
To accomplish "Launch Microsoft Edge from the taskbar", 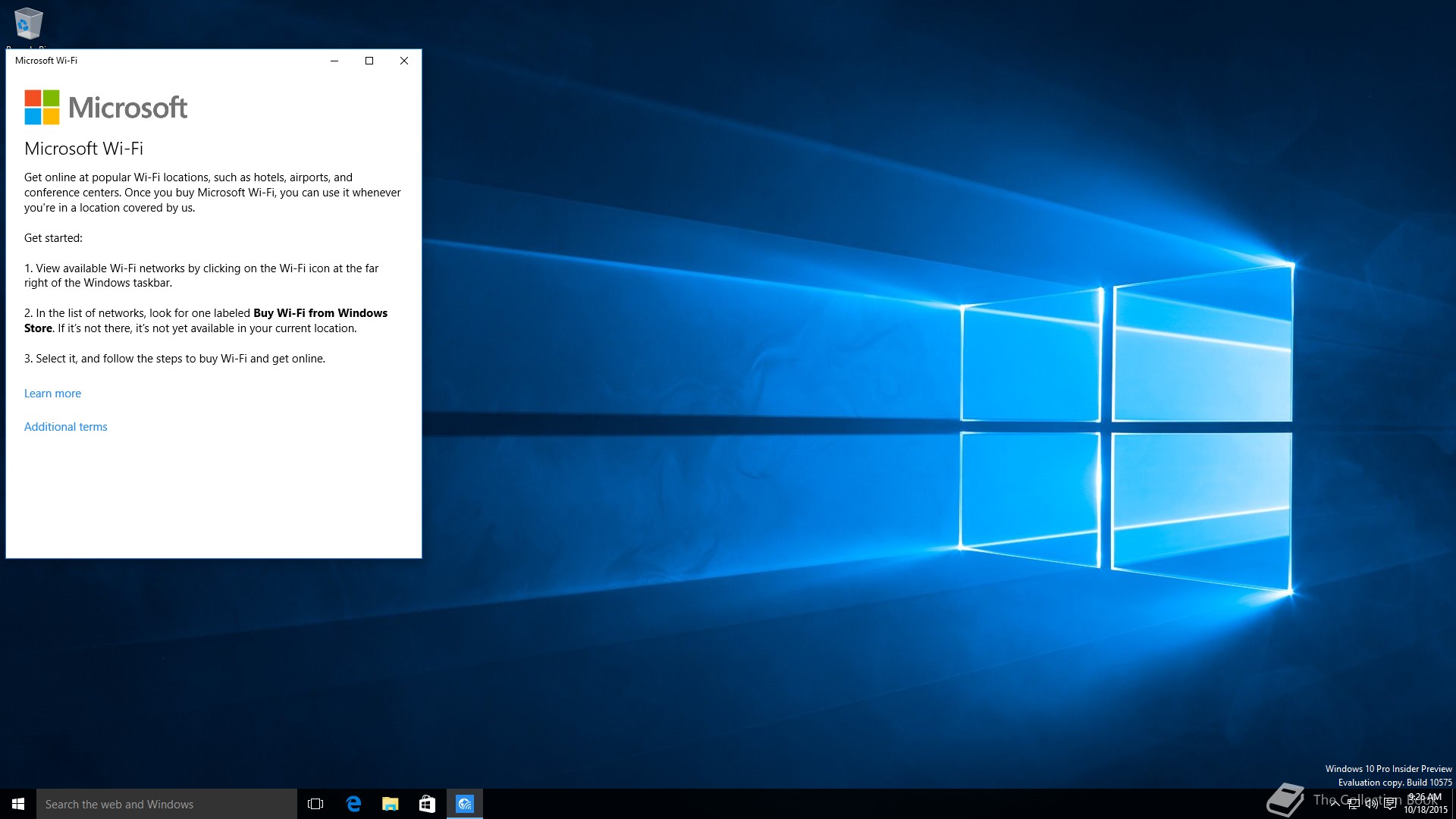I will coord(353,804).
